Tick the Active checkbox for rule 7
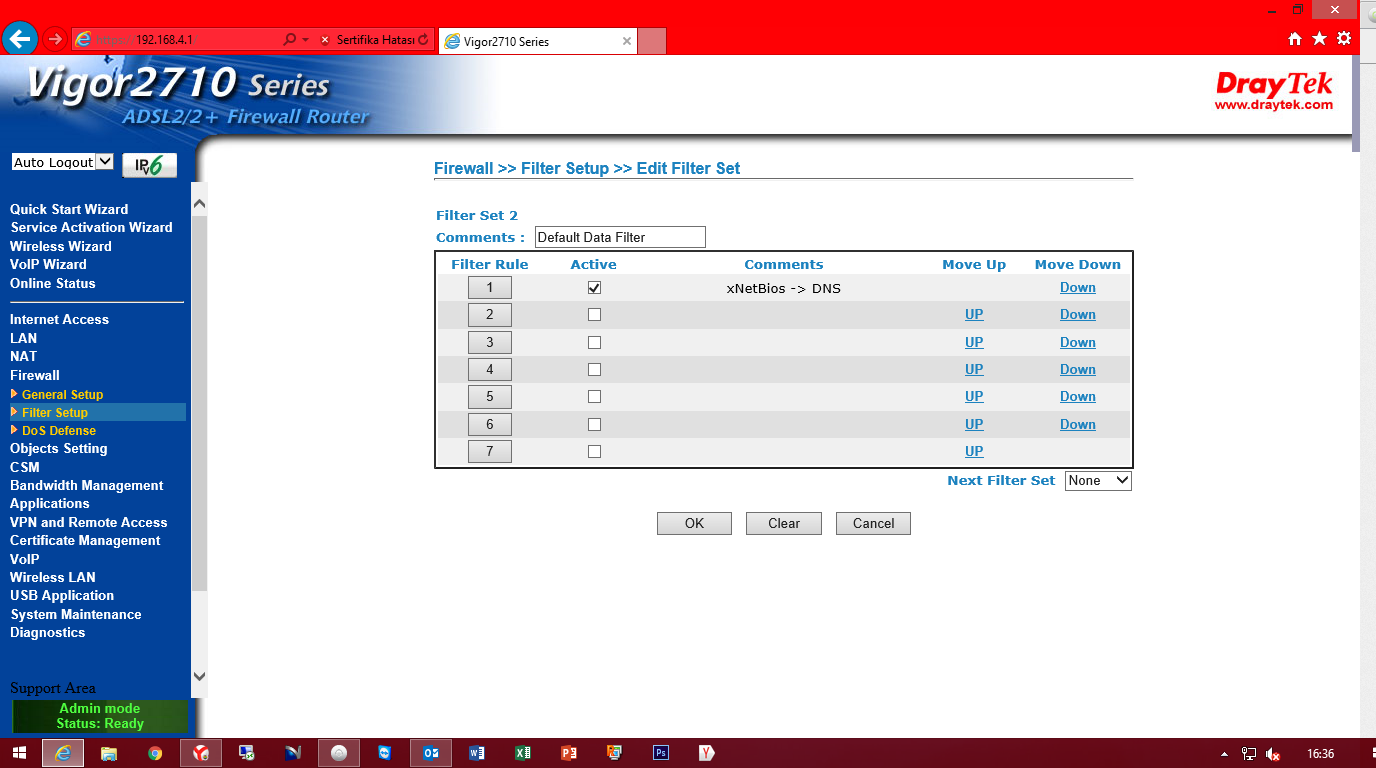Image resolution: width=1376 pixels, height=768 pixels. (x=594, y=452)
